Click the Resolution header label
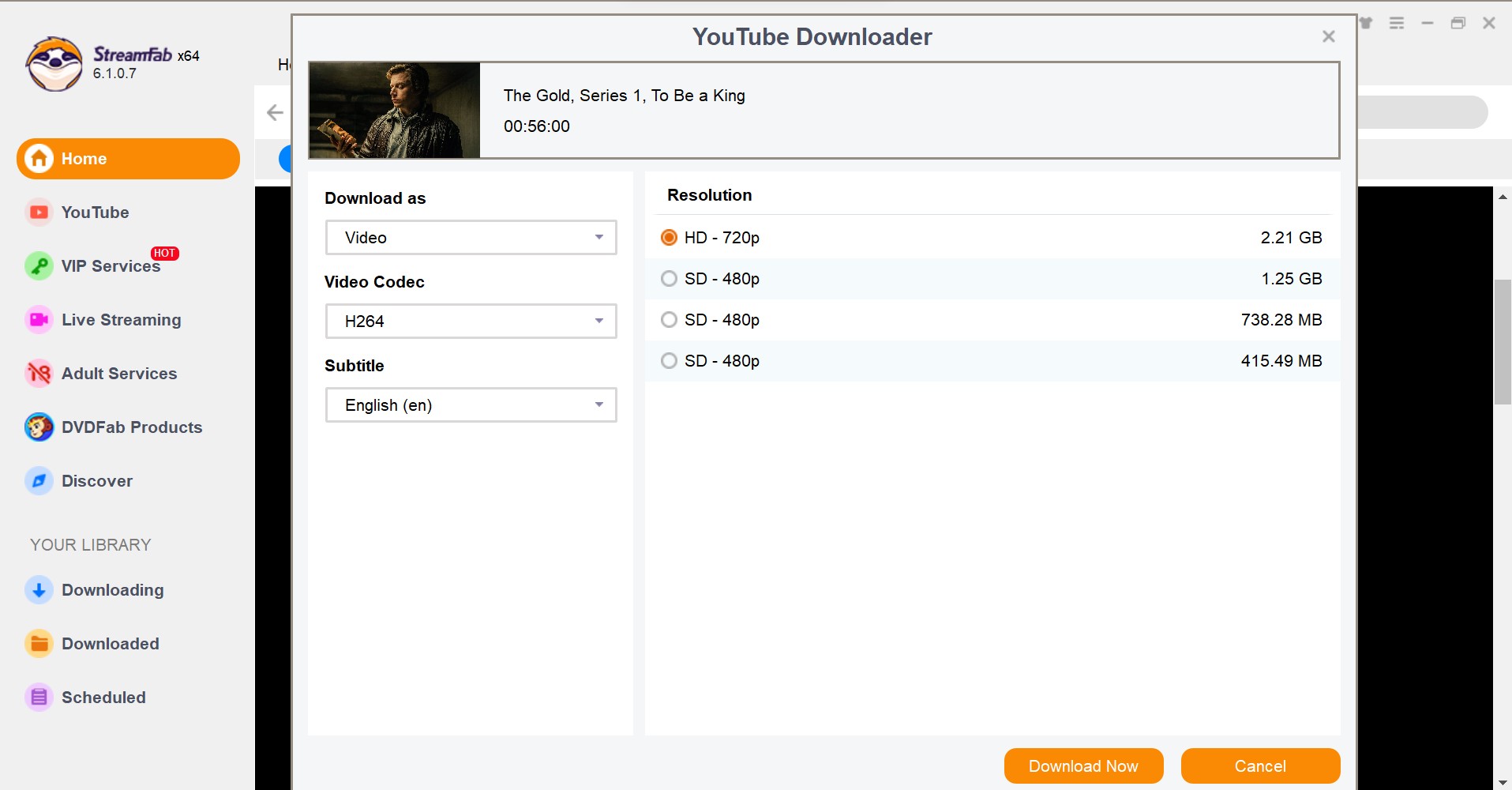 (709, 195)
